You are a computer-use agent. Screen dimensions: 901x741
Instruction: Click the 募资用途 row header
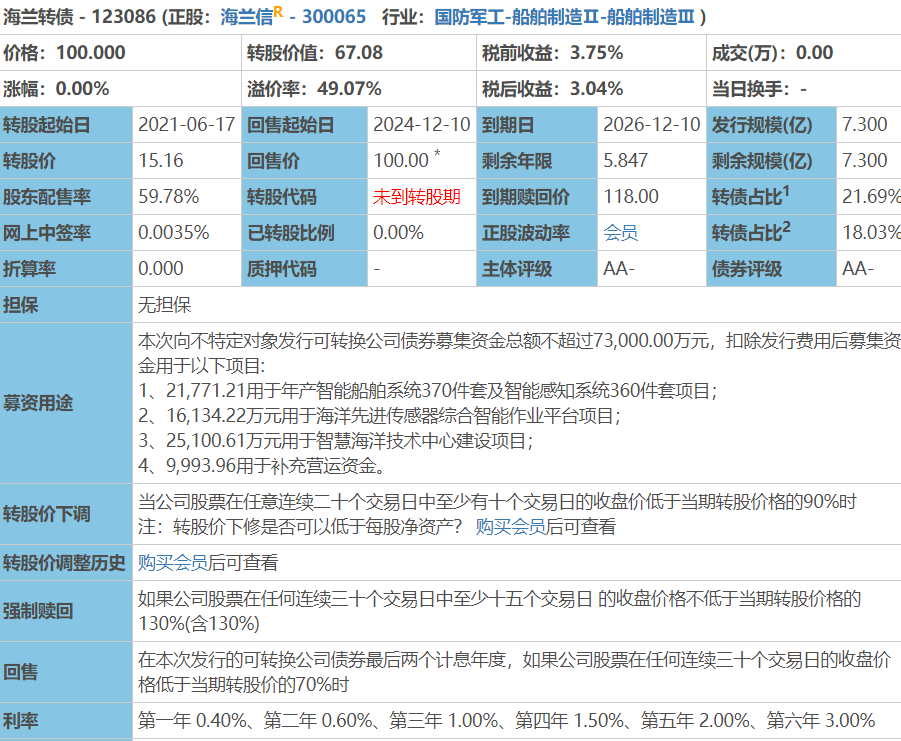66,403
